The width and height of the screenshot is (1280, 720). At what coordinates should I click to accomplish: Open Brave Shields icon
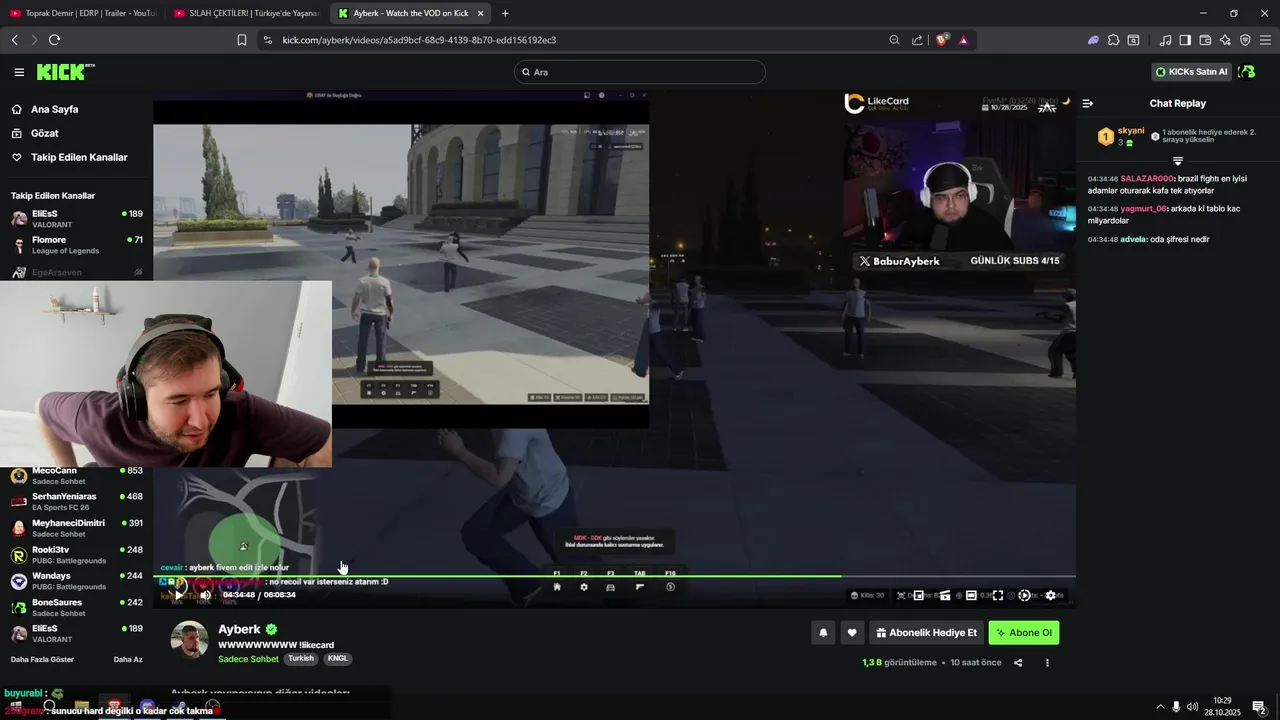pos(942,40)
